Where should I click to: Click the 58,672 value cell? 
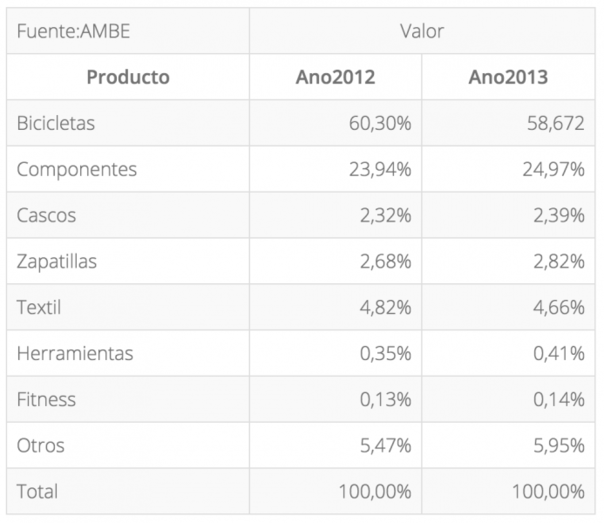pos(555,123)
